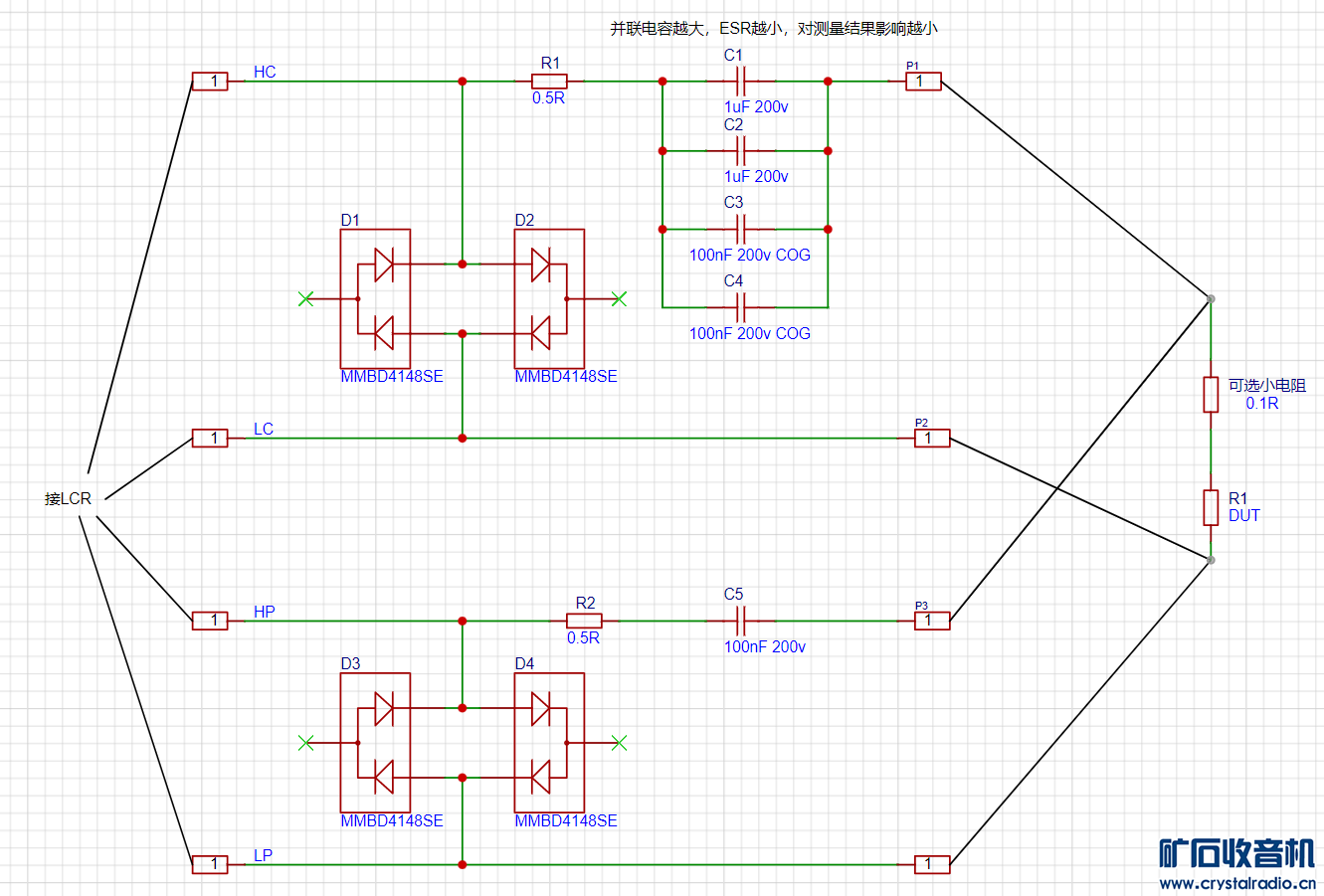Click the 0.5R value under R2
Viewport: 1324px width, 896px height.
tap(583, 637)
